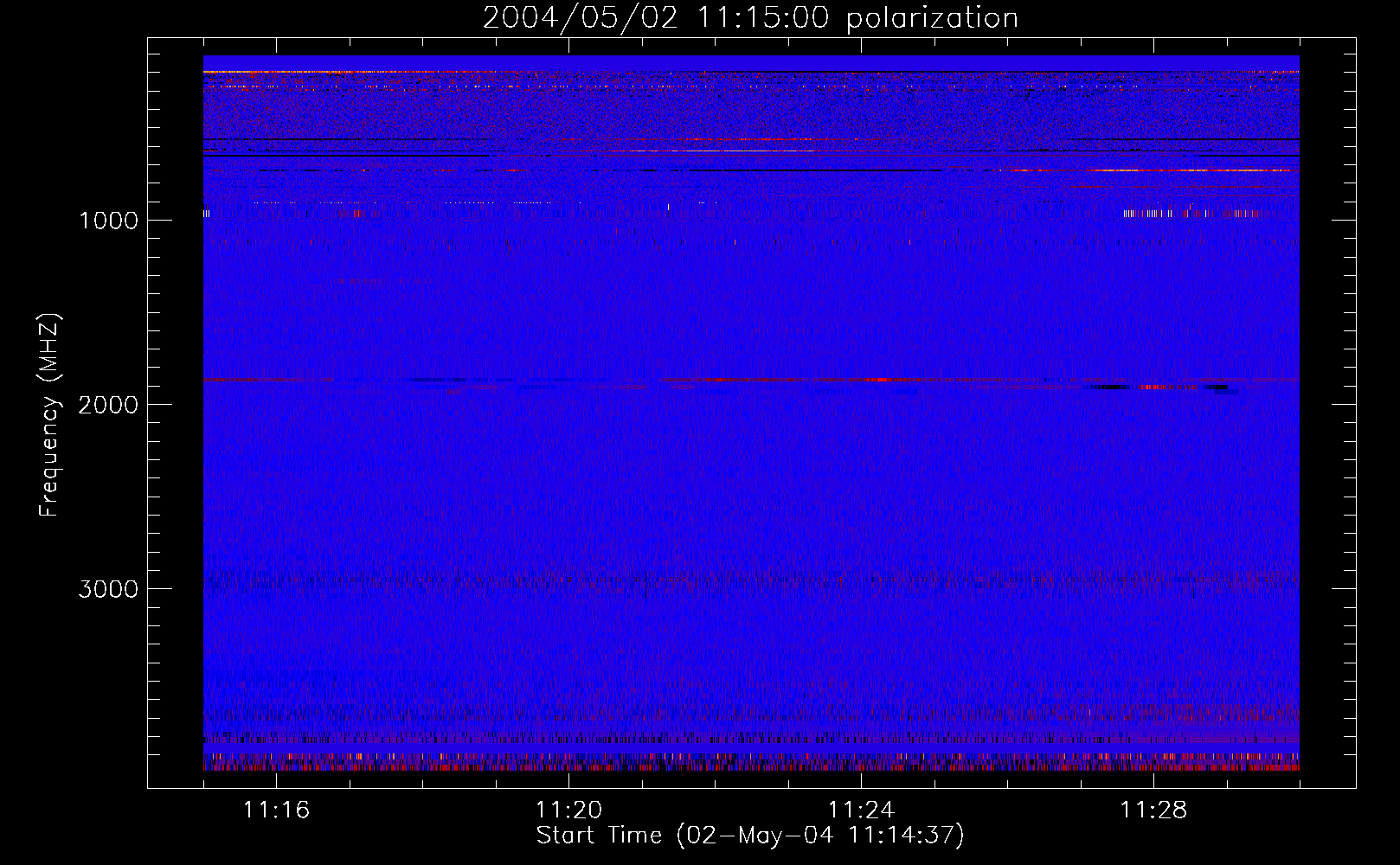Select the 11:20 time tick label
The image size is (1400, 865).
click(568, 811)
